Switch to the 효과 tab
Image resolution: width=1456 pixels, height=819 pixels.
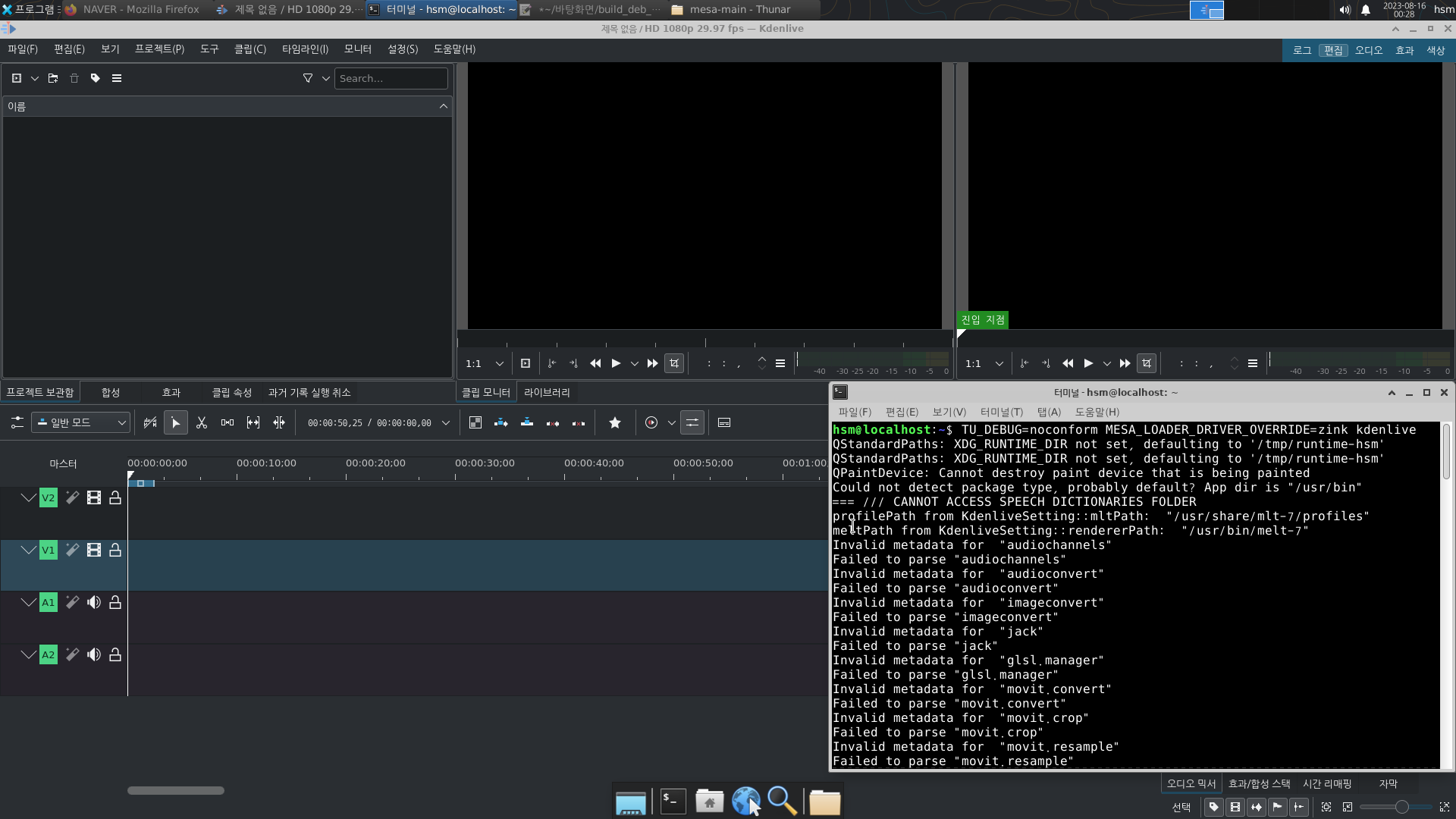tap(171, 392)
